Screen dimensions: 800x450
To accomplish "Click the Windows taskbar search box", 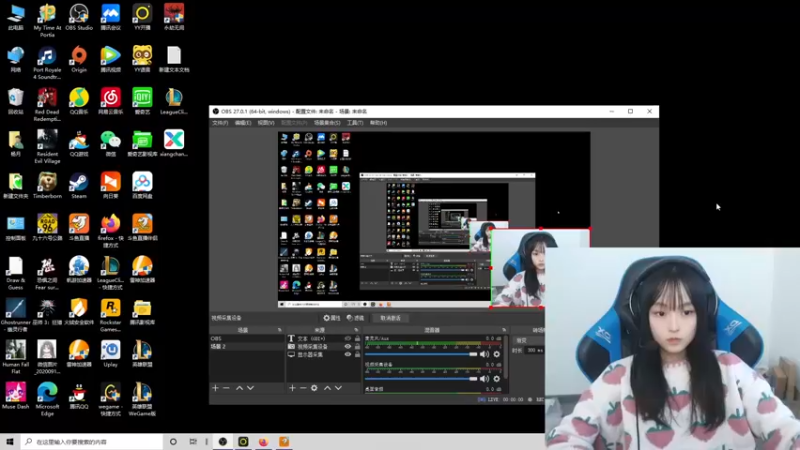I will (x=92, y=441).
